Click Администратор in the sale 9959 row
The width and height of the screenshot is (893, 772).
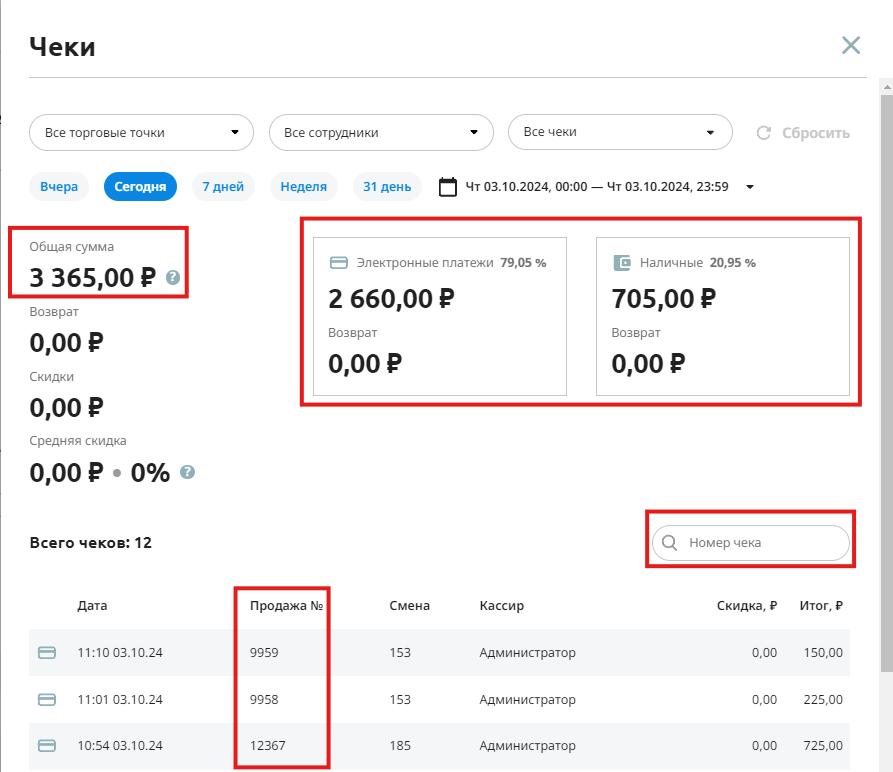tap(527, 652)
